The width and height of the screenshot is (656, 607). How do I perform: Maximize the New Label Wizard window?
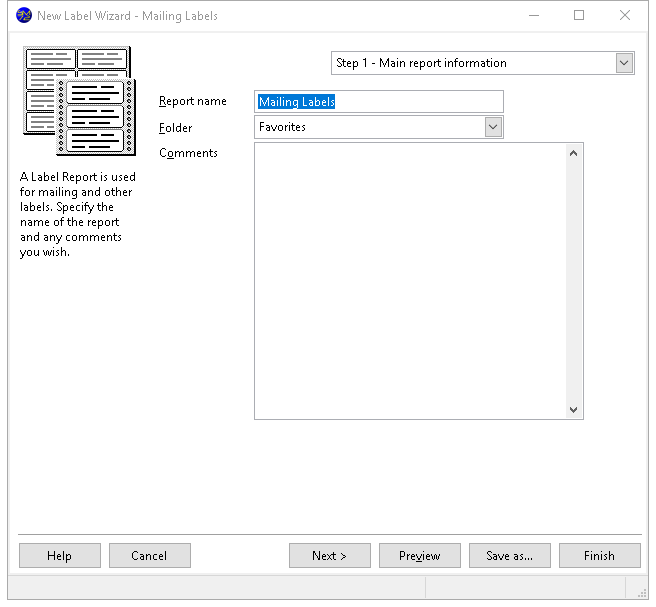click(x=579, y=15)
